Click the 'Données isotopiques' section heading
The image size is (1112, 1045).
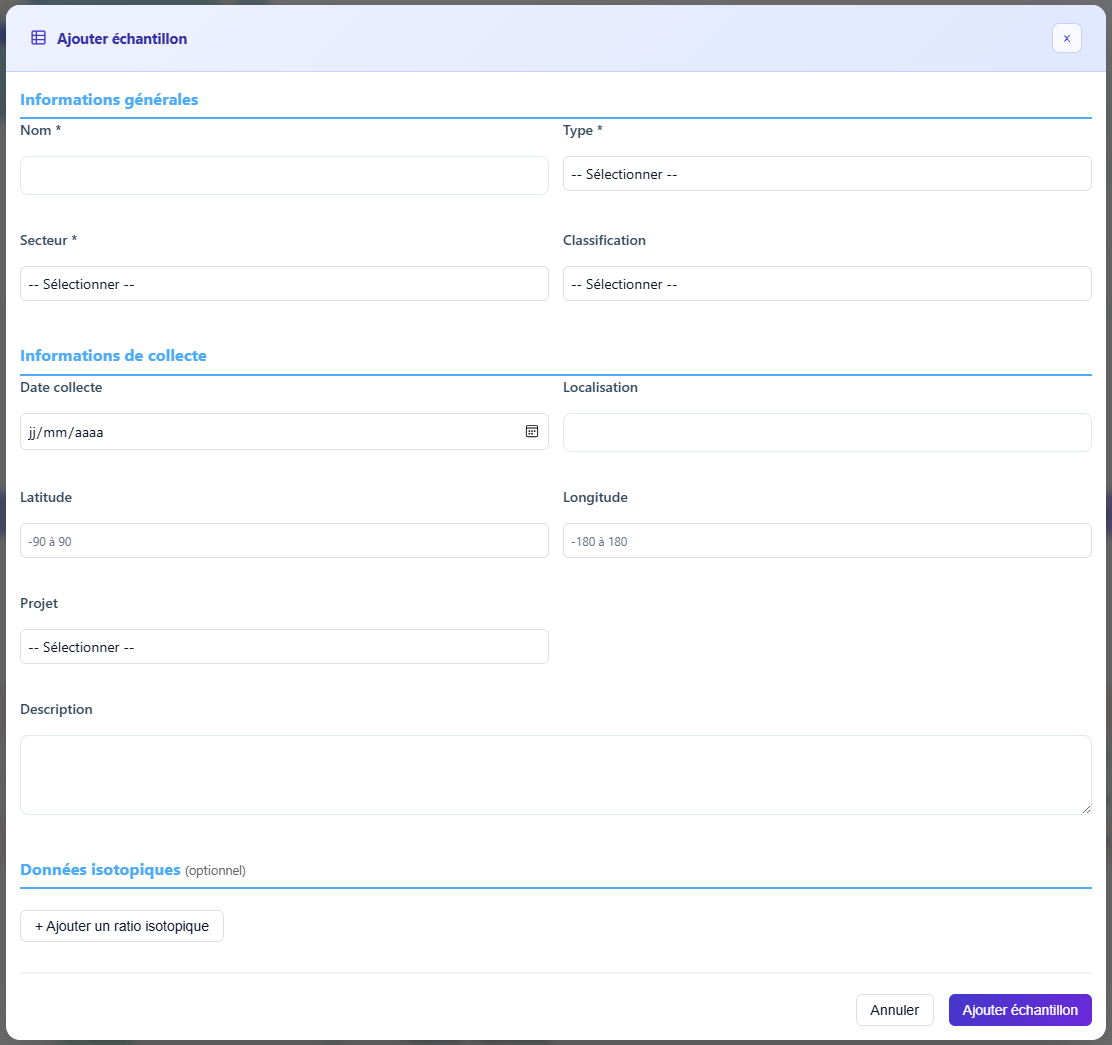pyautogui.click(x=100, y=870)
